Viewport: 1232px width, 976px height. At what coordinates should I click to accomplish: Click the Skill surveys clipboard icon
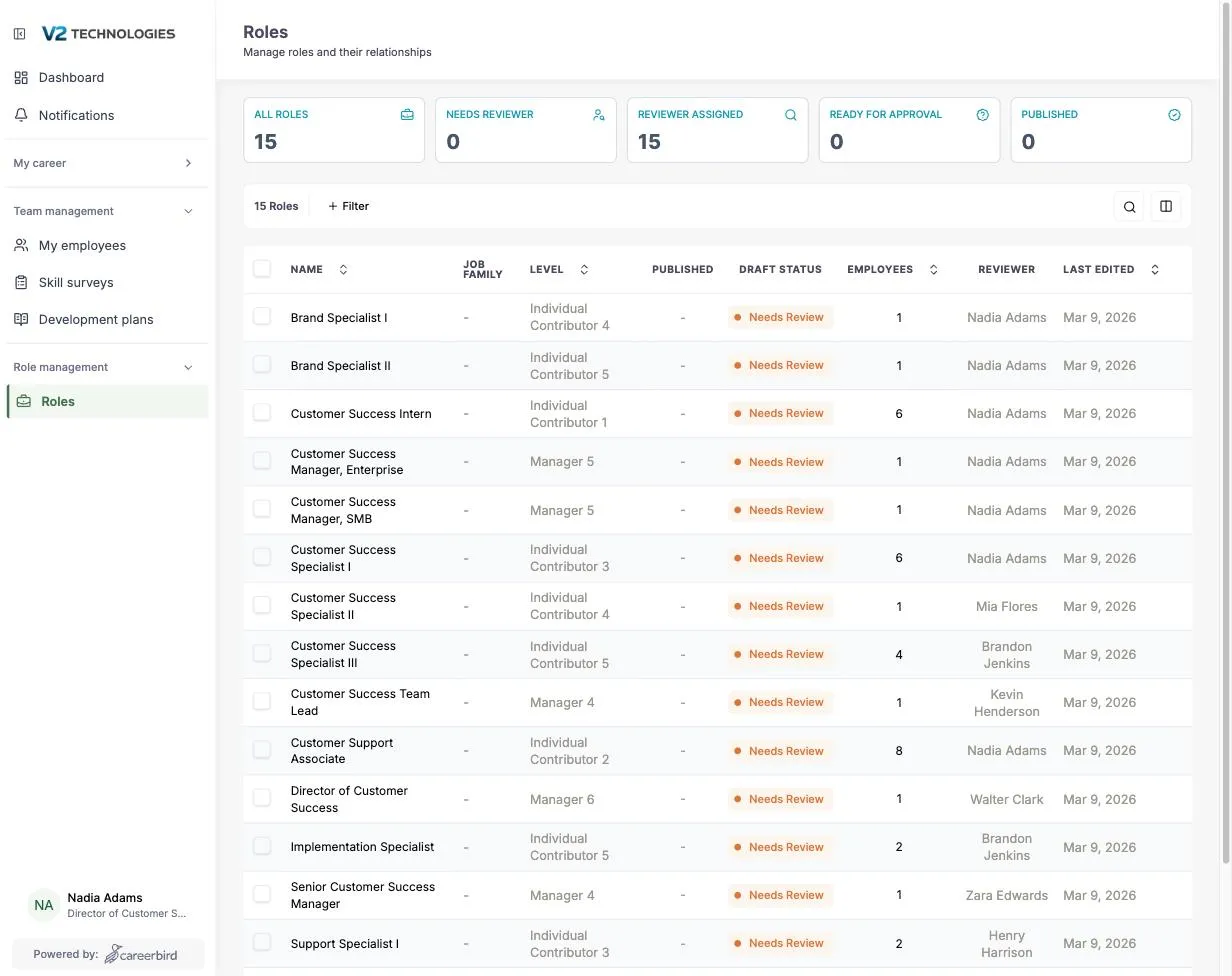tap(21, 282)
